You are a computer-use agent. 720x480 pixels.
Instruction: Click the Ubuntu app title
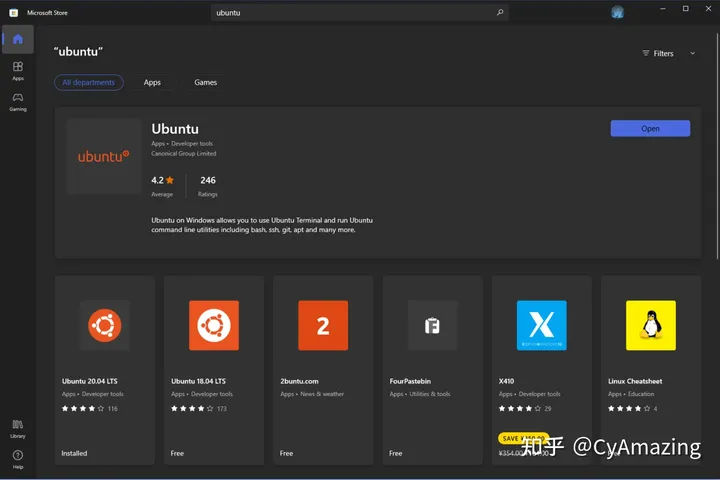pos(175,129)
